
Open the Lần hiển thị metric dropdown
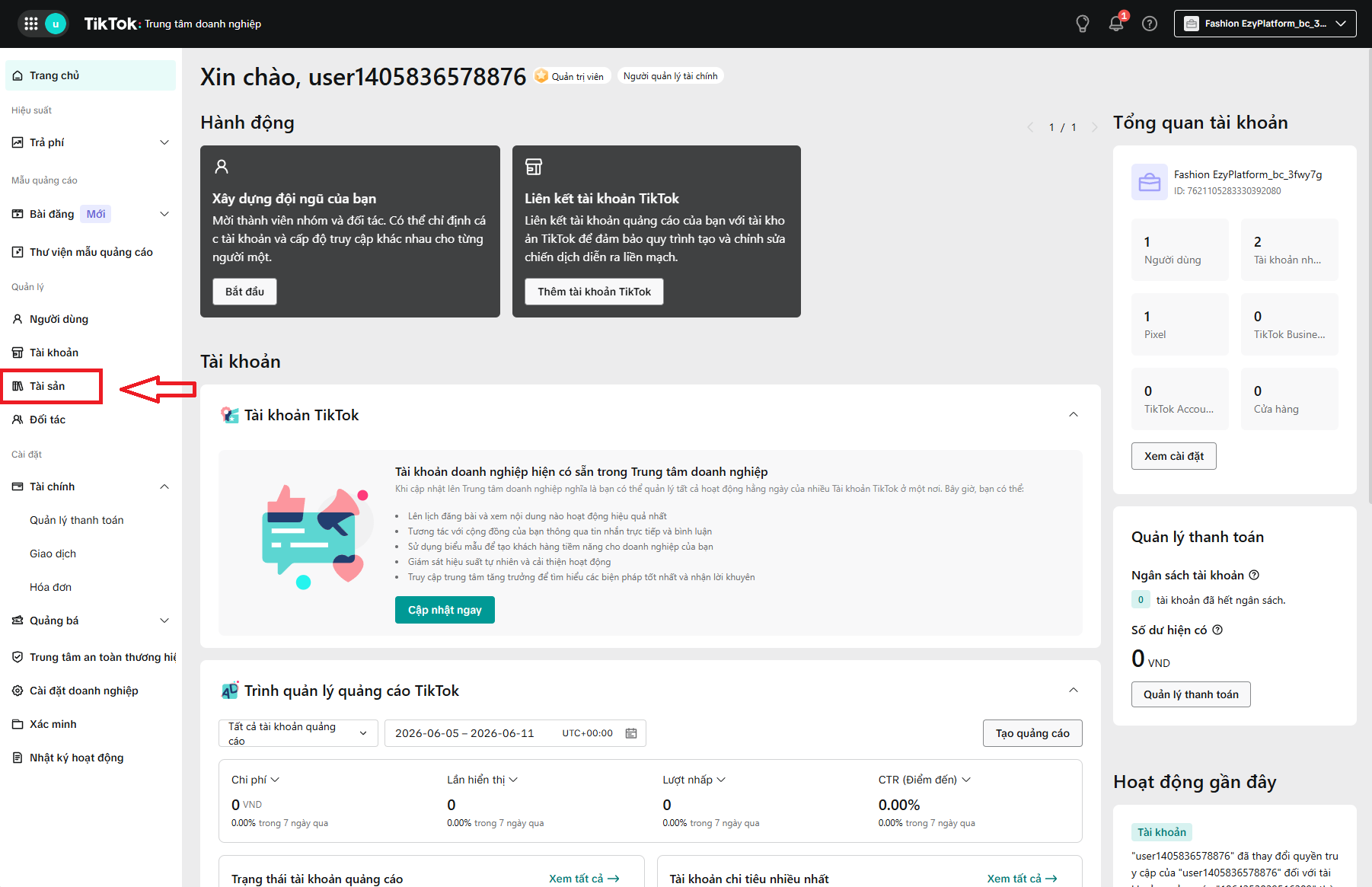pyautogui.click(x=483, y=780)
